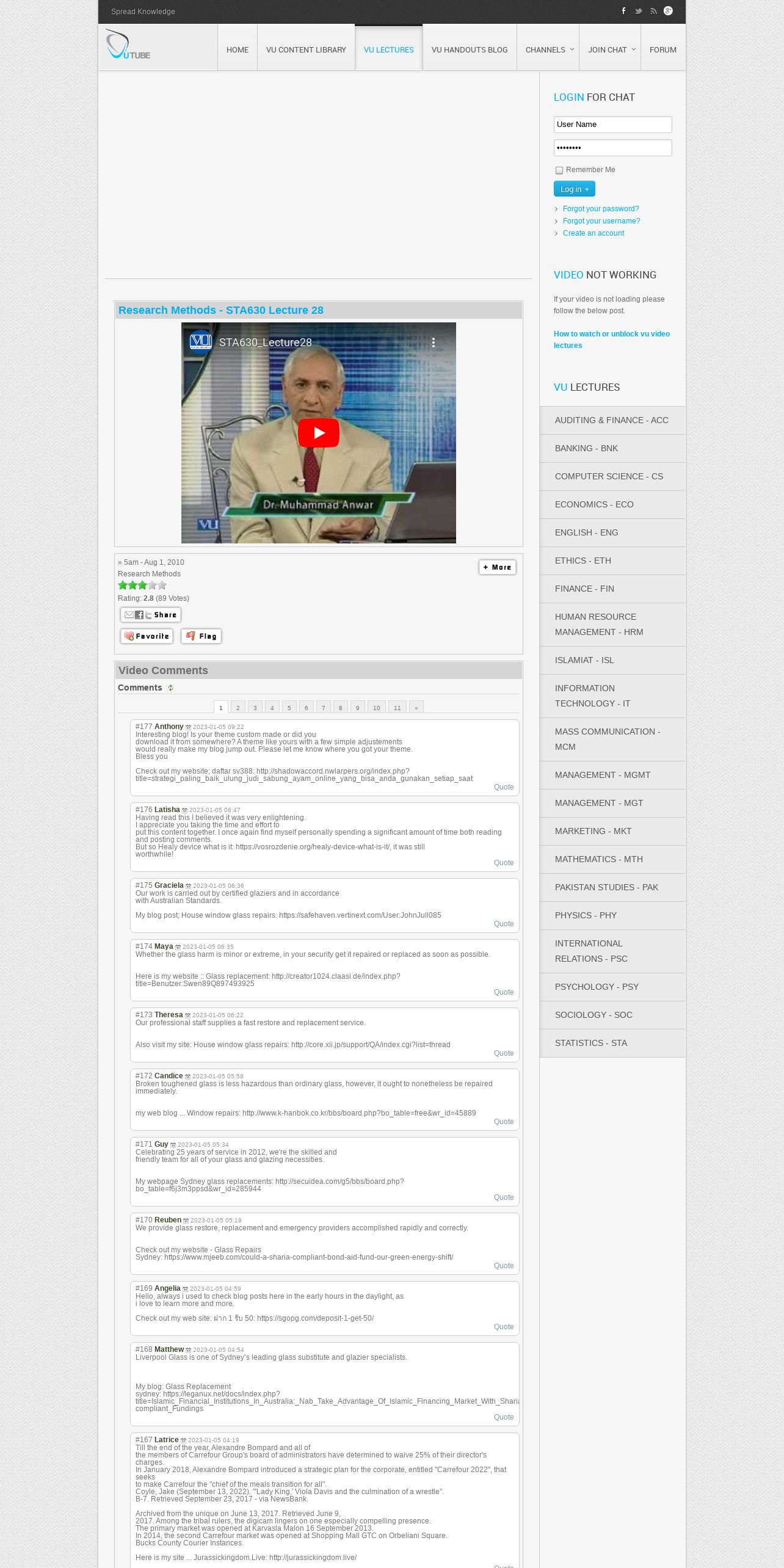Open HUMAN RESOURCE MANAGEMENT - HRM lectures

tap(612, 625)
